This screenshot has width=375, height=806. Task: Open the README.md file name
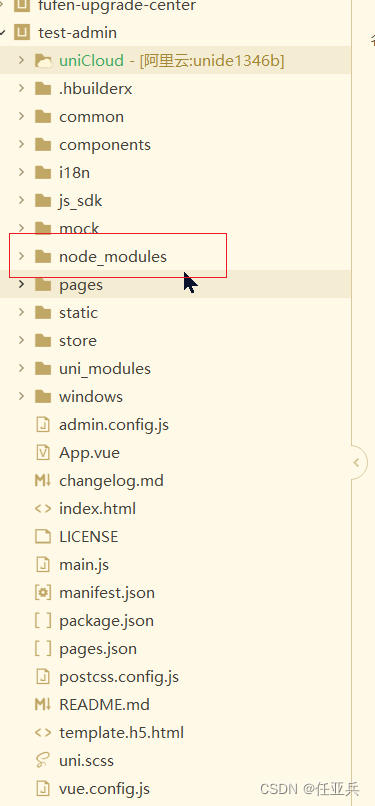105,705
